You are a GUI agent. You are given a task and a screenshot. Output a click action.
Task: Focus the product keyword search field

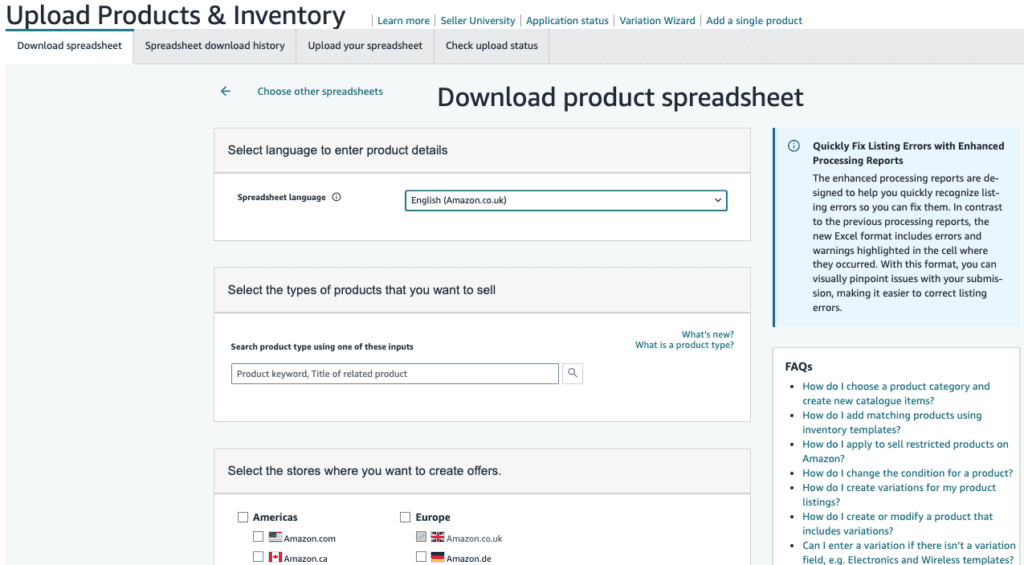[394, 374]
